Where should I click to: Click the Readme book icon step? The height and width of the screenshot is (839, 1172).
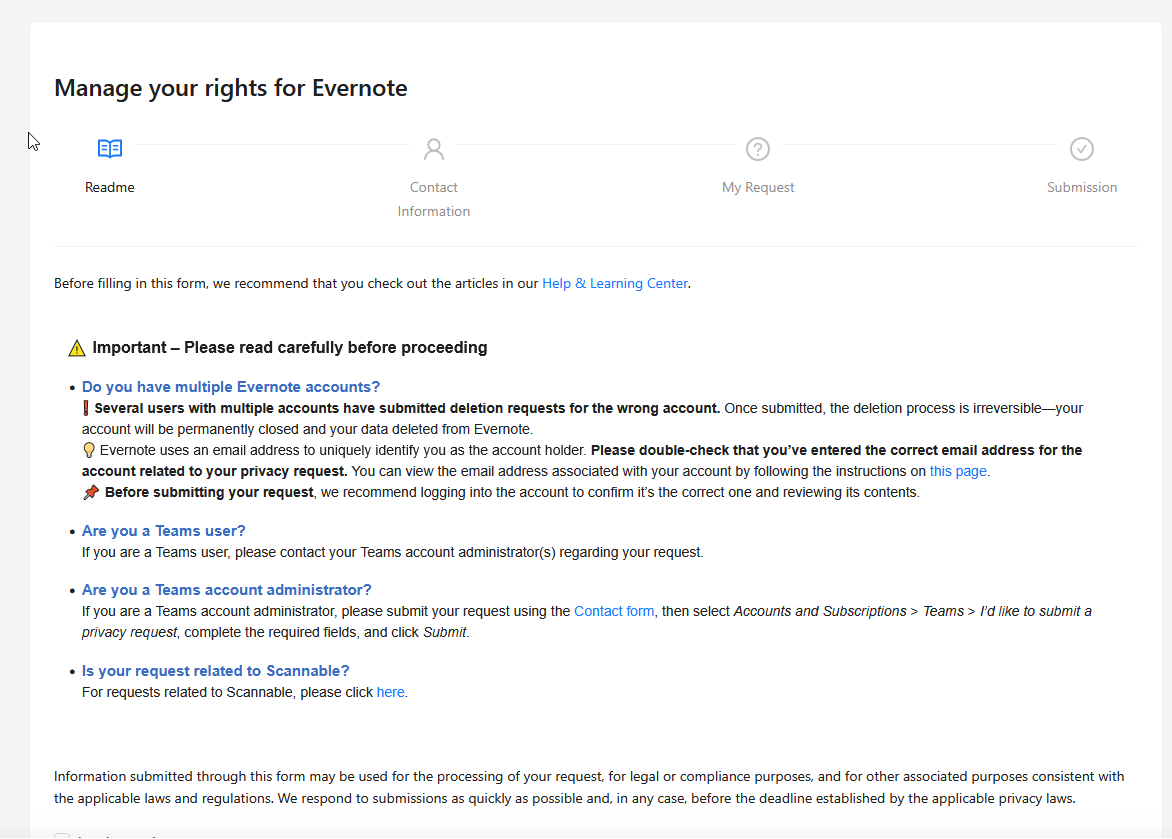point(110,148)
